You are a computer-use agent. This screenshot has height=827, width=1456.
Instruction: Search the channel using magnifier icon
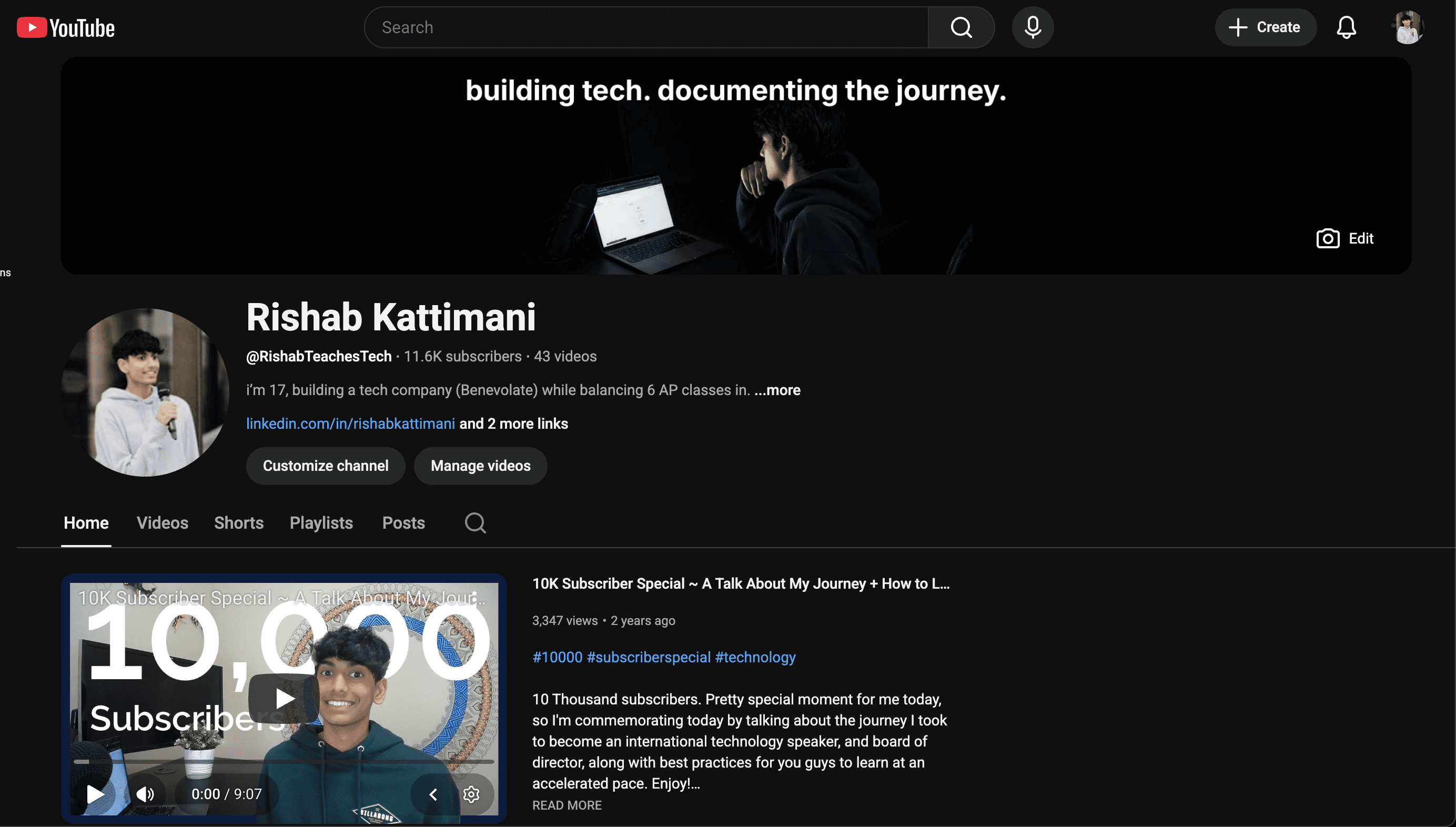475,522
